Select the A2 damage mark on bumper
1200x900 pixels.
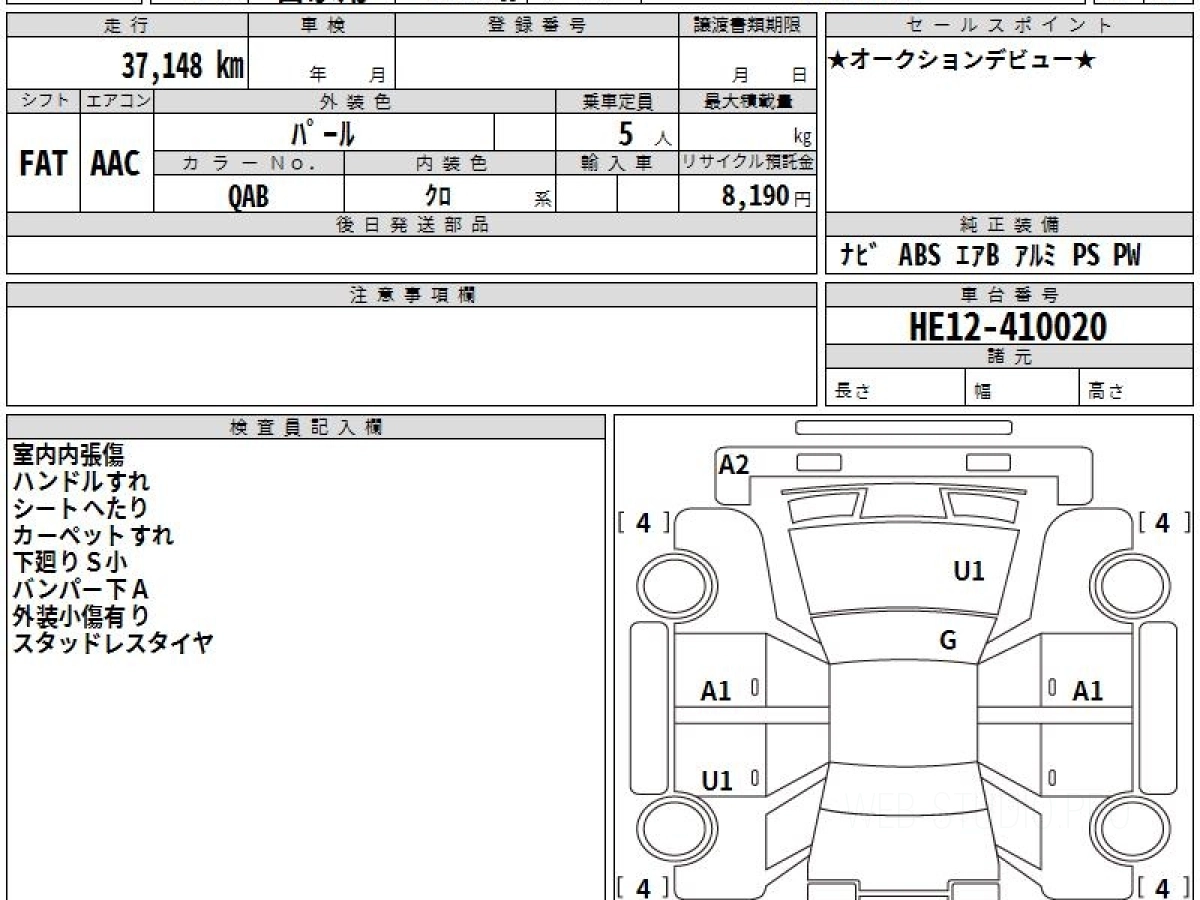734,464
